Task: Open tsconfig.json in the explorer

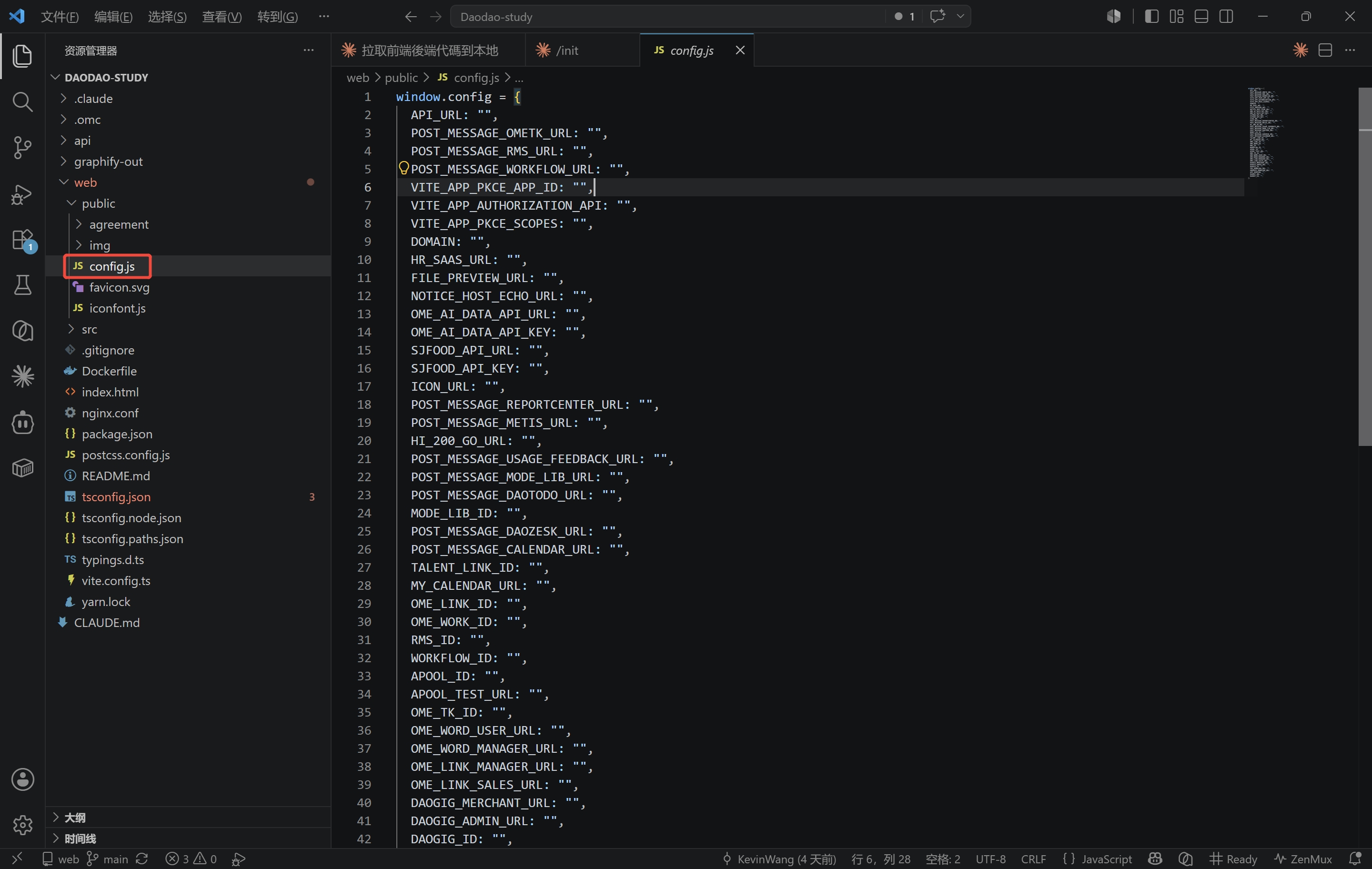Action: click(x=188, y=496)
